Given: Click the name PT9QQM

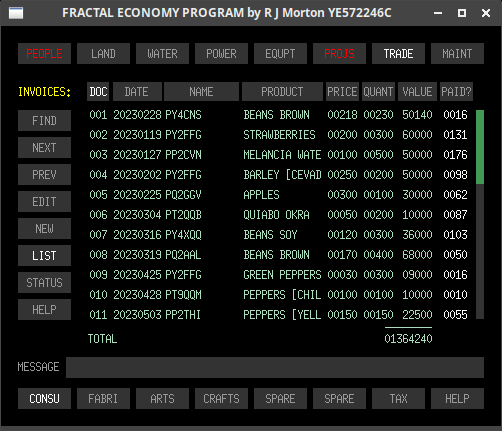Looking at the screenshot, I should coord(183,295).
